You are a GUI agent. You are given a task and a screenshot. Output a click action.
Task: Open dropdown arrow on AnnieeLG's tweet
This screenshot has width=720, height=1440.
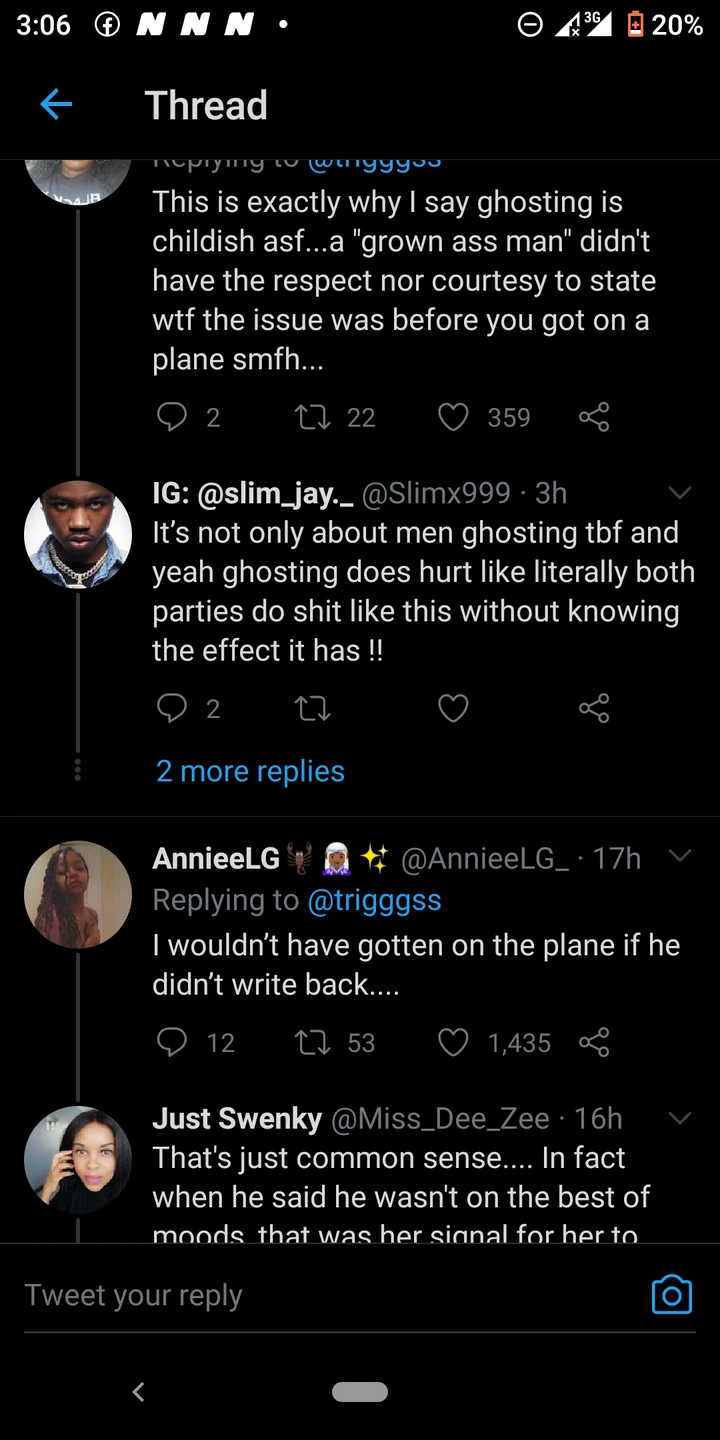click(x=680, y=857)
